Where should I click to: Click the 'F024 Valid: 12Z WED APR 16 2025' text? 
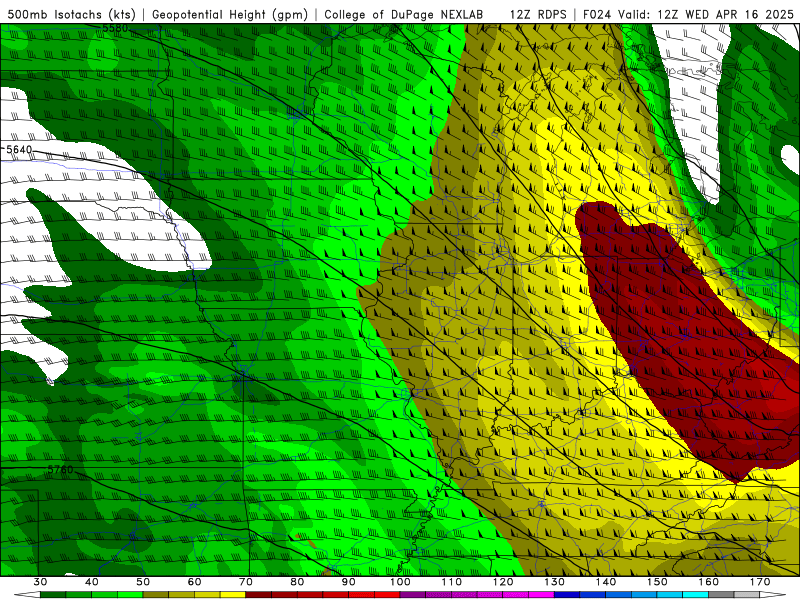[x=688, y=14]
